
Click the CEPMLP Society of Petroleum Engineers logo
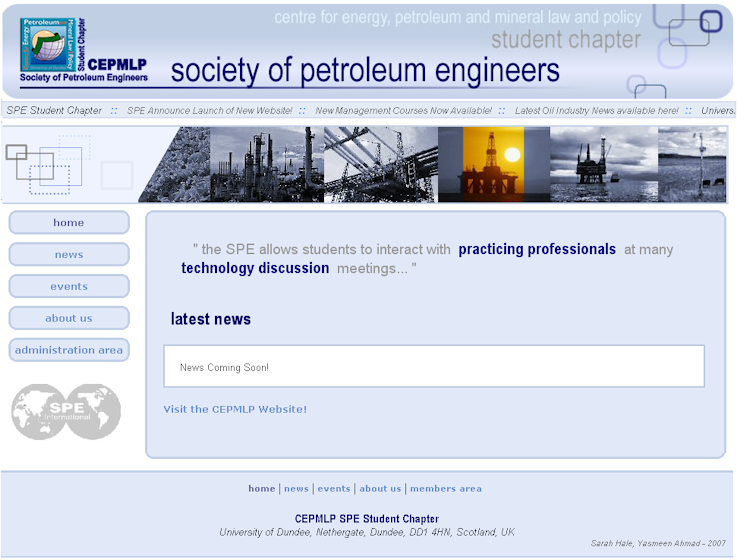pos(84,50)
